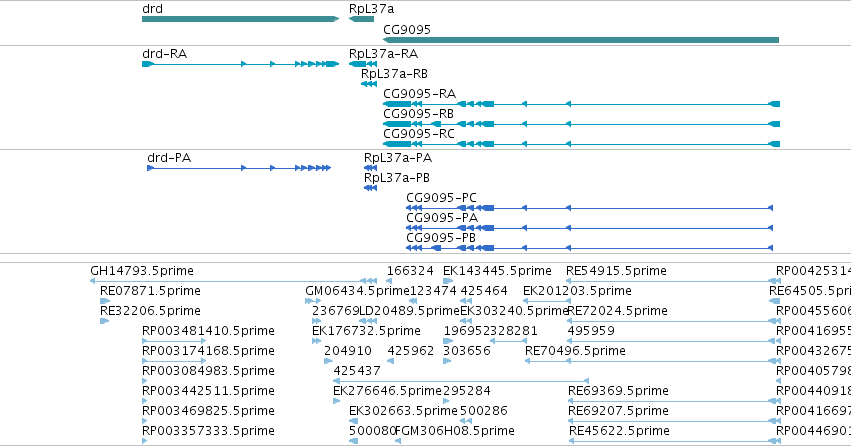Select EST RP003481410.5prime
The width and height of the screenshot is (851, 446).
[x=208, y=331]
